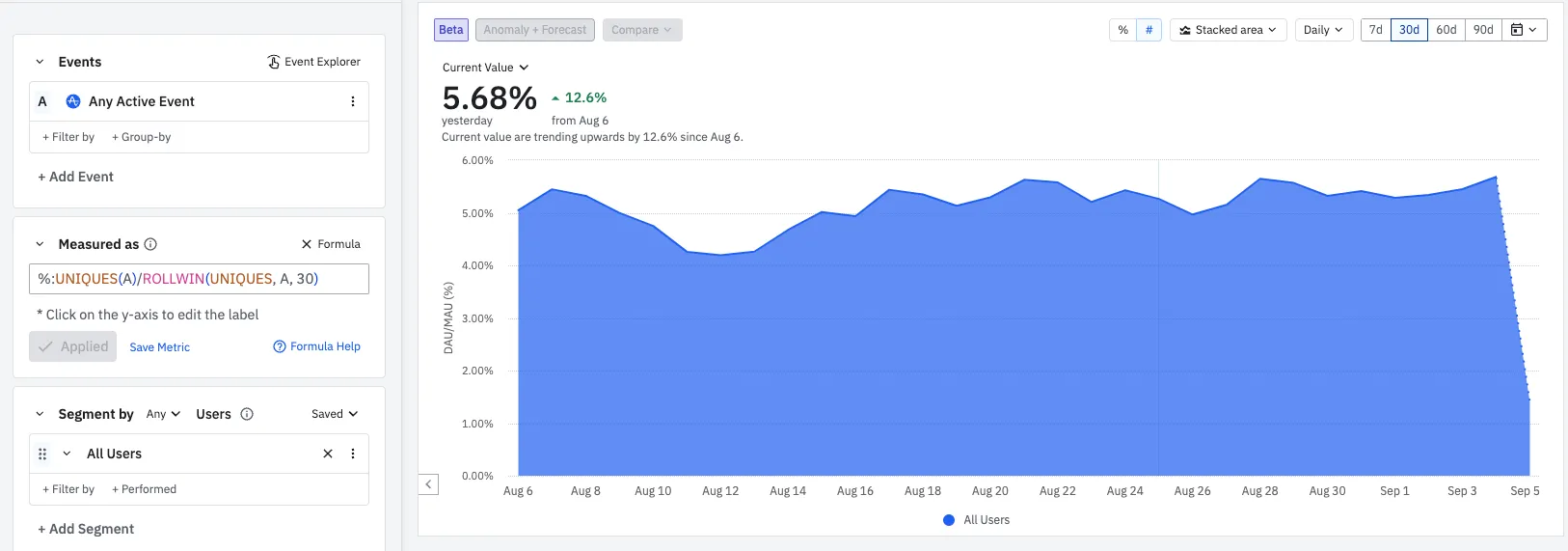Open Formula Help

click(316, 346)
